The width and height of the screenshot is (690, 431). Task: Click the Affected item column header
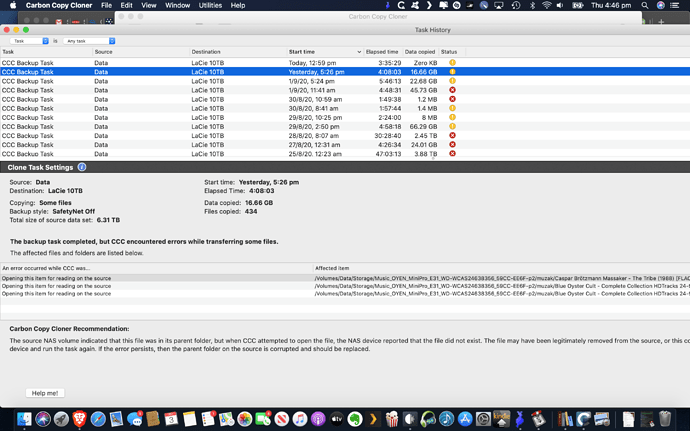click(x=501, y=268)
